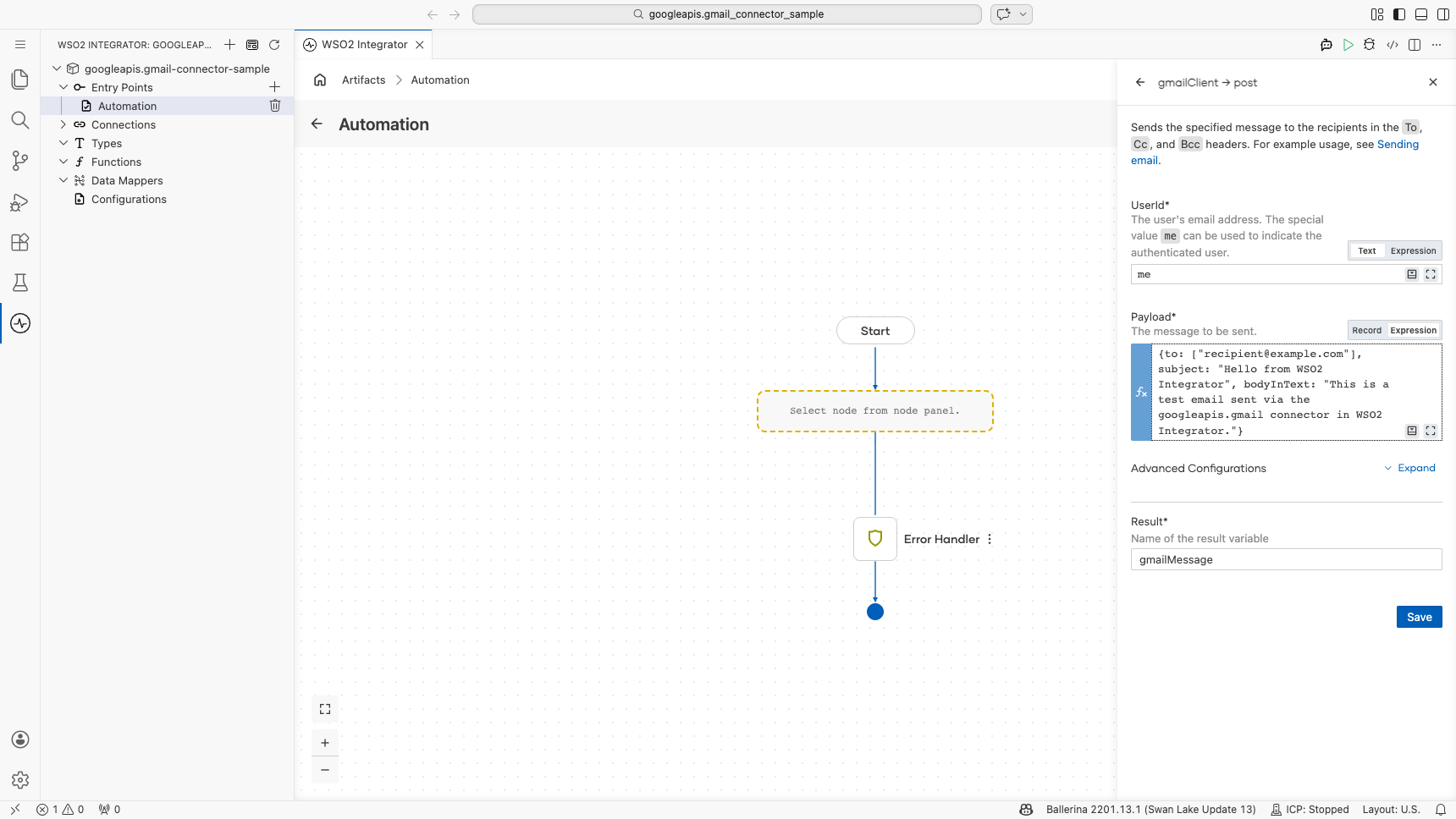Collapse the Data Mappers tree node
The width and height of the screenshot is (1456, 819).
click(x=63, y=180)
